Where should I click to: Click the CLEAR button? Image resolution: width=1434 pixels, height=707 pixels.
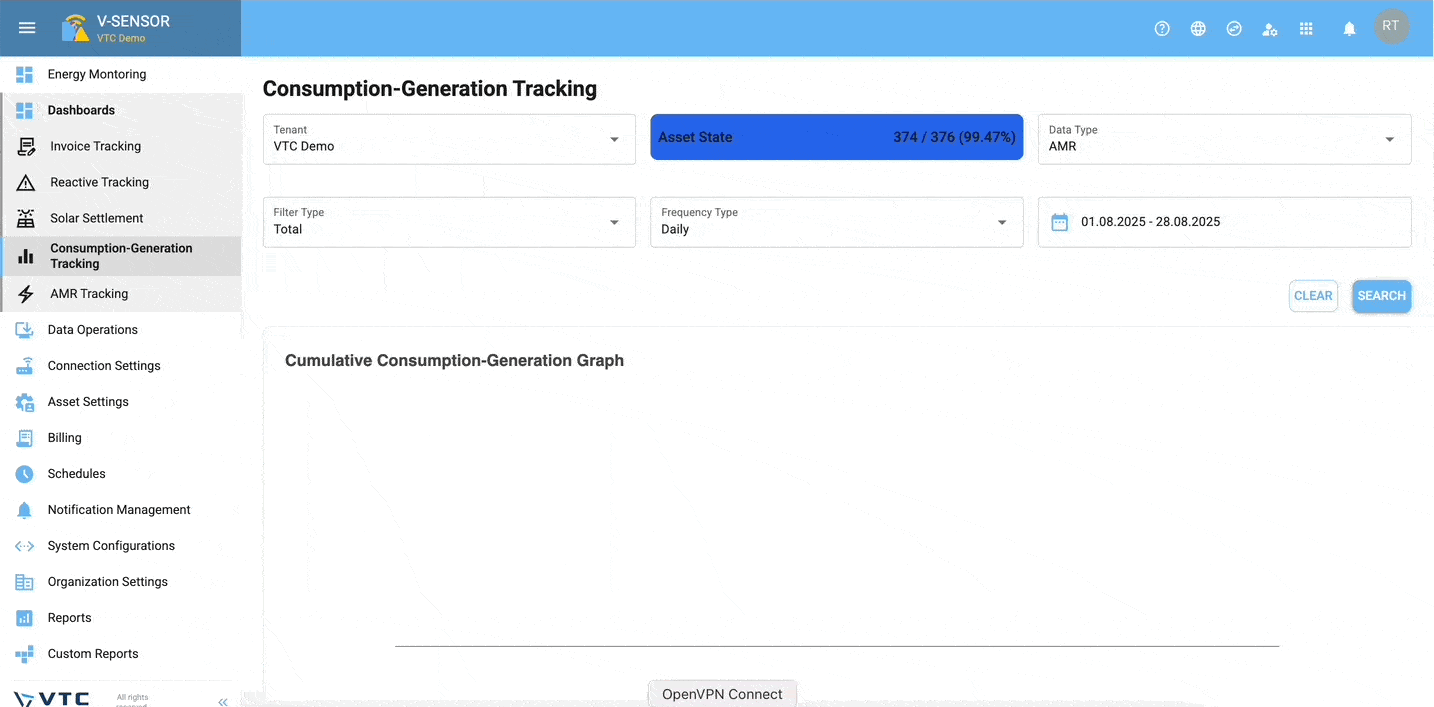coord(1313,296)
